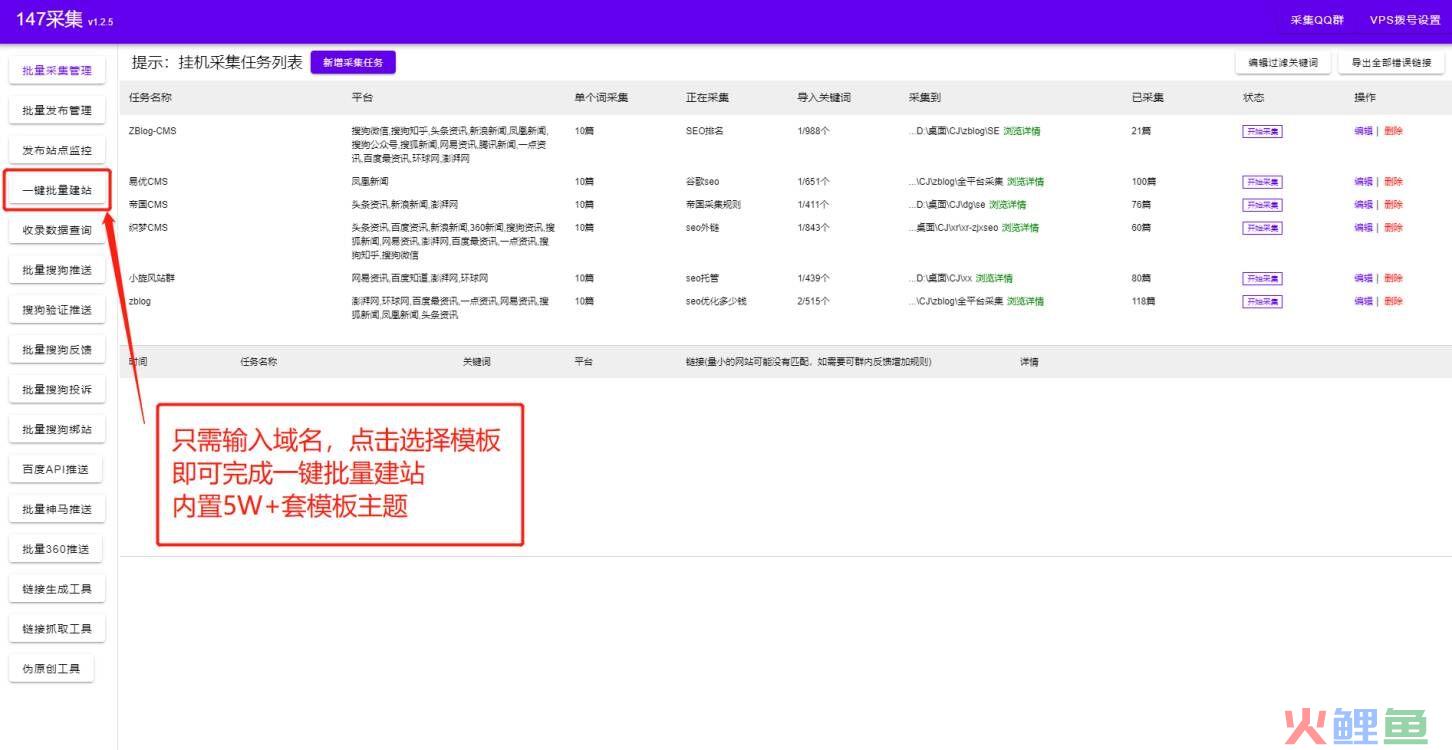The height and width of the screenshot is (750, 1452).
Task: Open 浏览详情 for 小旋风站群 row
Action: [994, 278]
